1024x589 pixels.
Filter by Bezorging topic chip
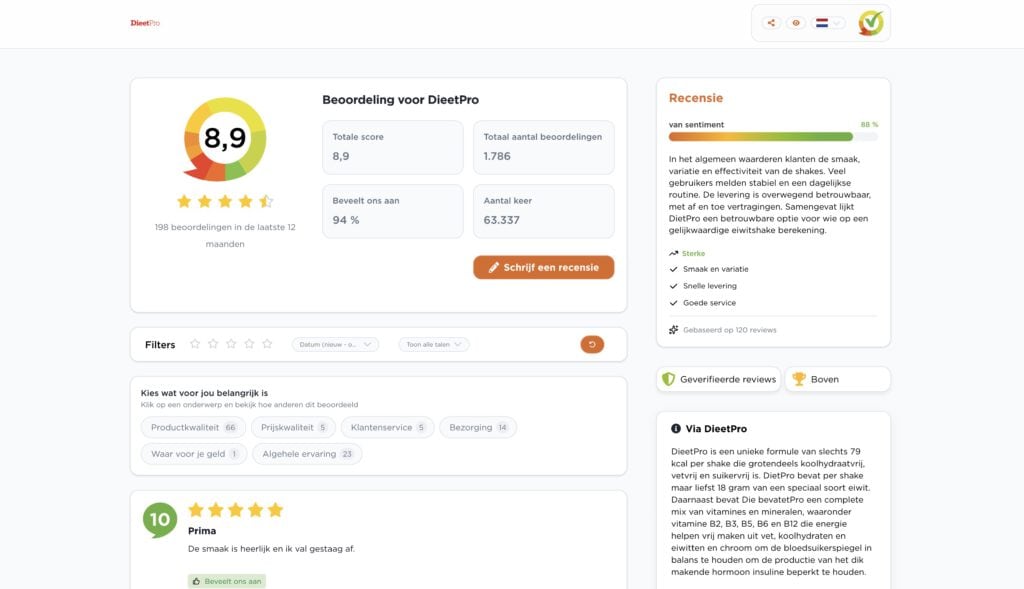click(478, 427)
